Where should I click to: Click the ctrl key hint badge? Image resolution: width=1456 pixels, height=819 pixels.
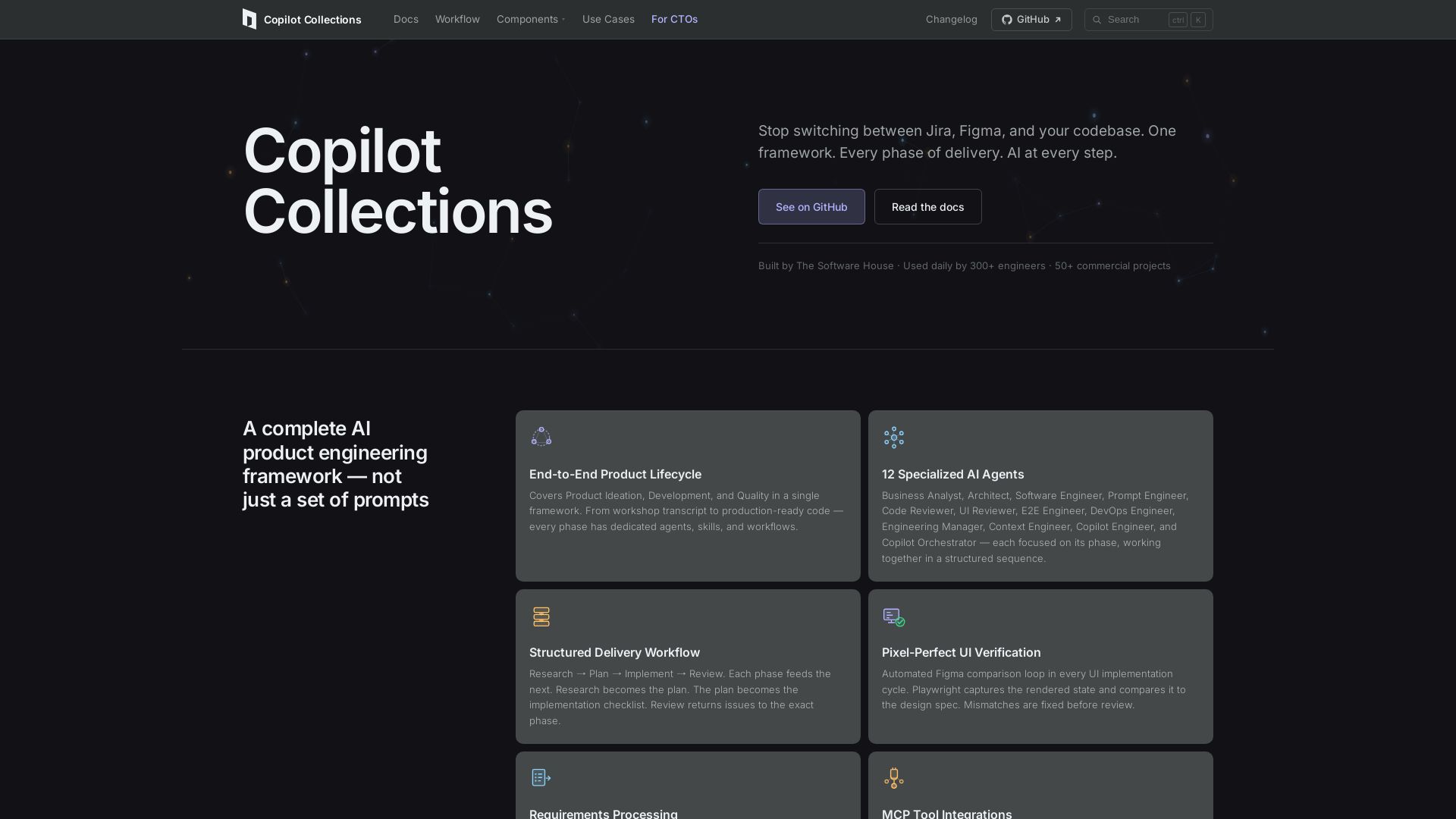1178,20
